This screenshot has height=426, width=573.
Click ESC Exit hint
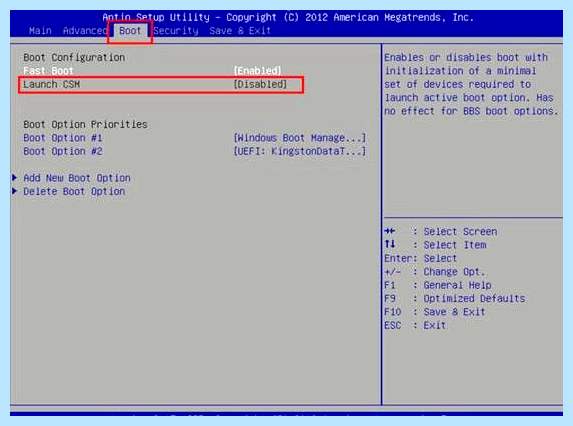click(x=415, y=325)
